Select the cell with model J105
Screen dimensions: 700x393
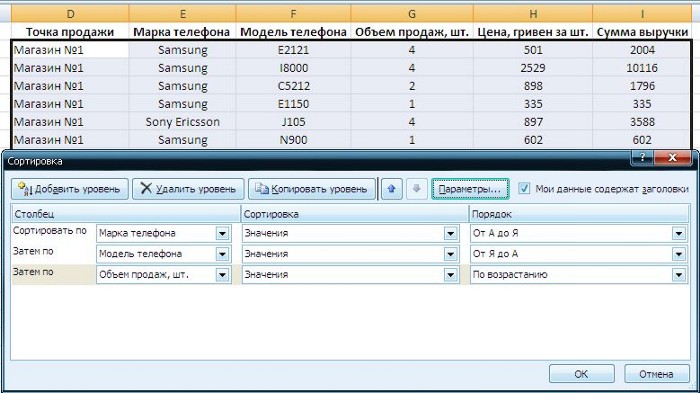tap(293, 121)
